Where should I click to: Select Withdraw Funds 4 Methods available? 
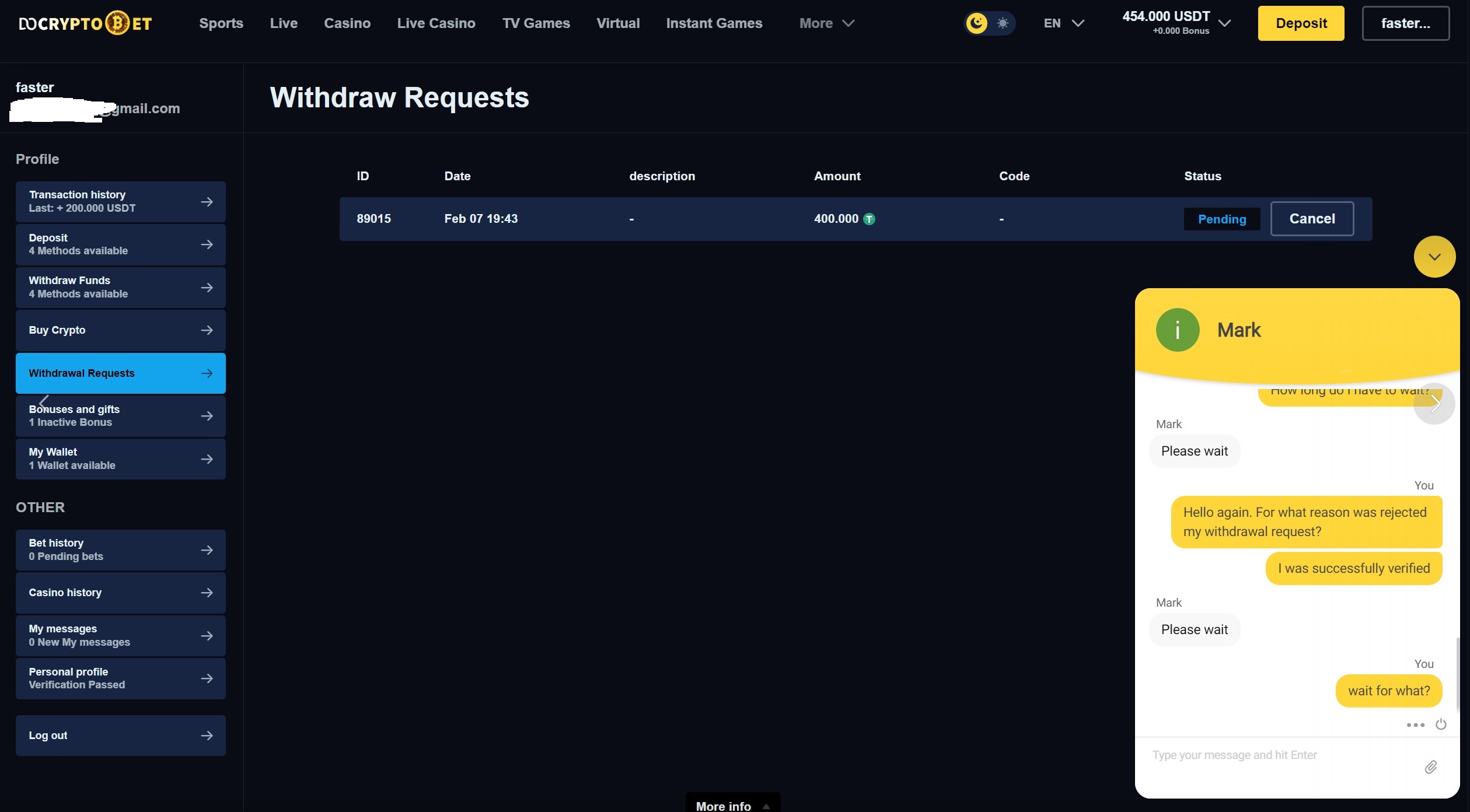coord(121,288)
